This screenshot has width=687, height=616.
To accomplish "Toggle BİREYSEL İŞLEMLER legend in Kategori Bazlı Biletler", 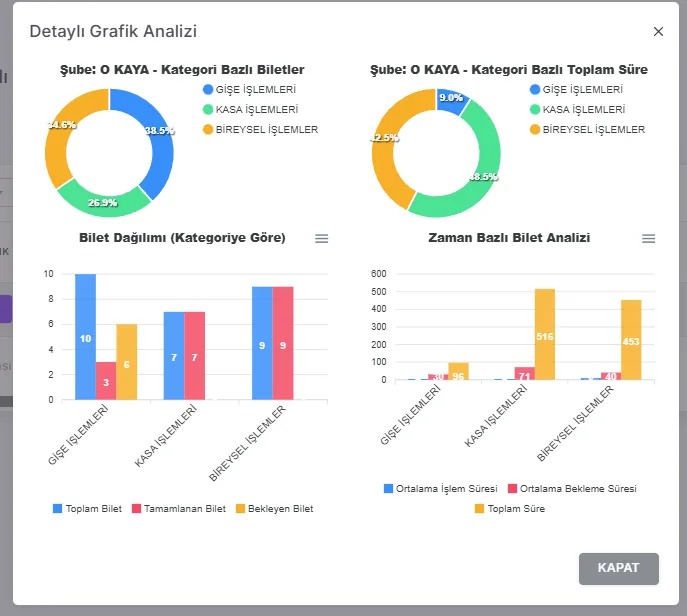I will [x=261, y=130].
